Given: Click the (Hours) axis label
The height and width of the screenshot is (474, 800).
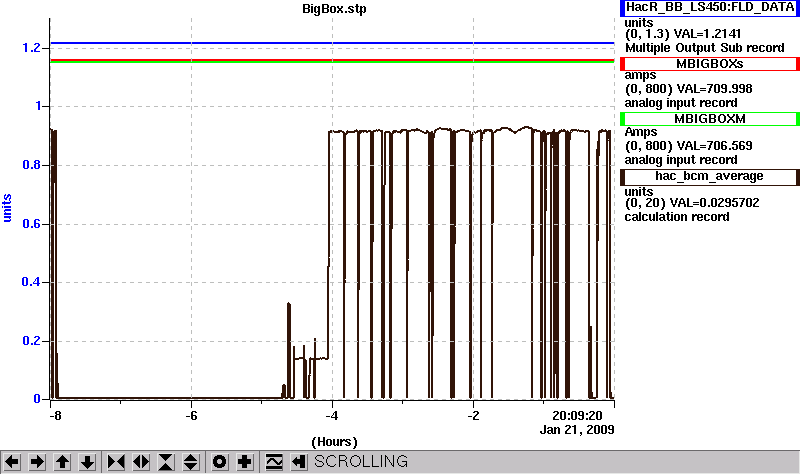Looking at the screenshot, I should pos(334,442).
